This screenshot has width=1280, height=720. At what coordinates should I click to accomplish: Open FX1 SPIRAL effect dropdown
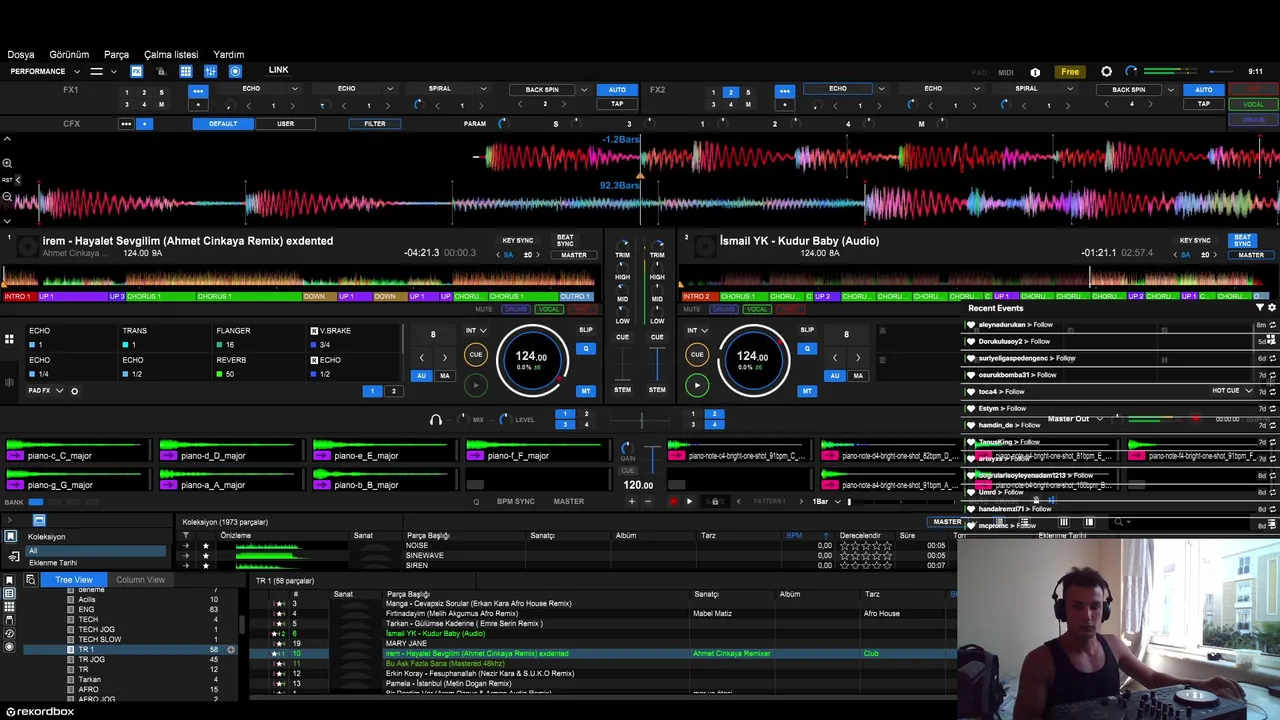[484, 89]
